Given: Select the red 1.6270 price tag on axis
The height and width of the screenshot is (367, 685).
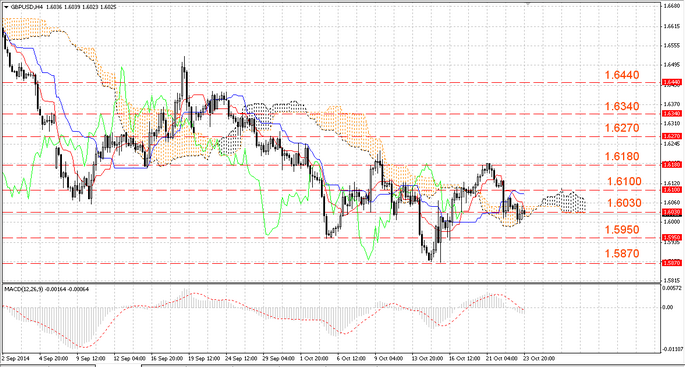Looking at the screenshot, I should [x=671, y=136].
